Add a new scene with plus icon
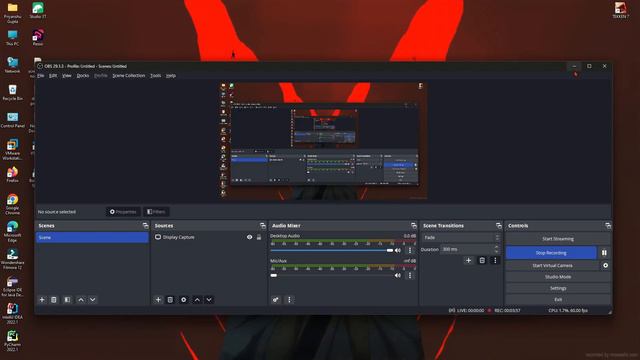Screen dimensions: 640x360 tap(42, 300)
